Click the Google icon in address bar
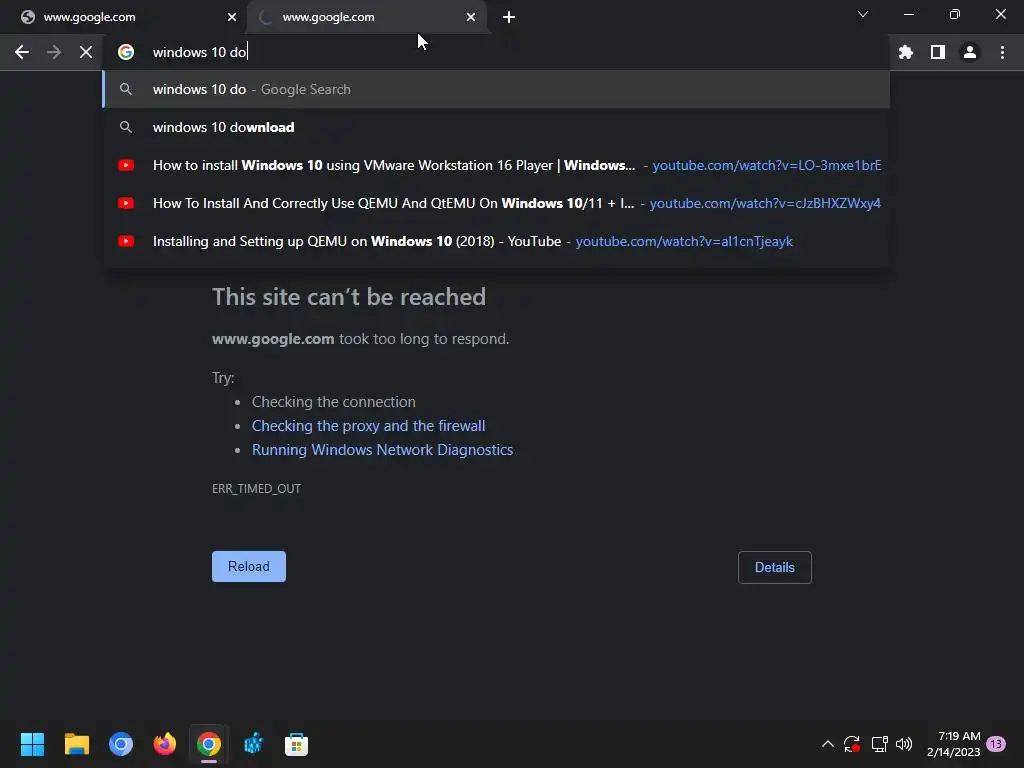Viewport: 1024px width, 768px height. pyautogui.click(x=126, y=52)
